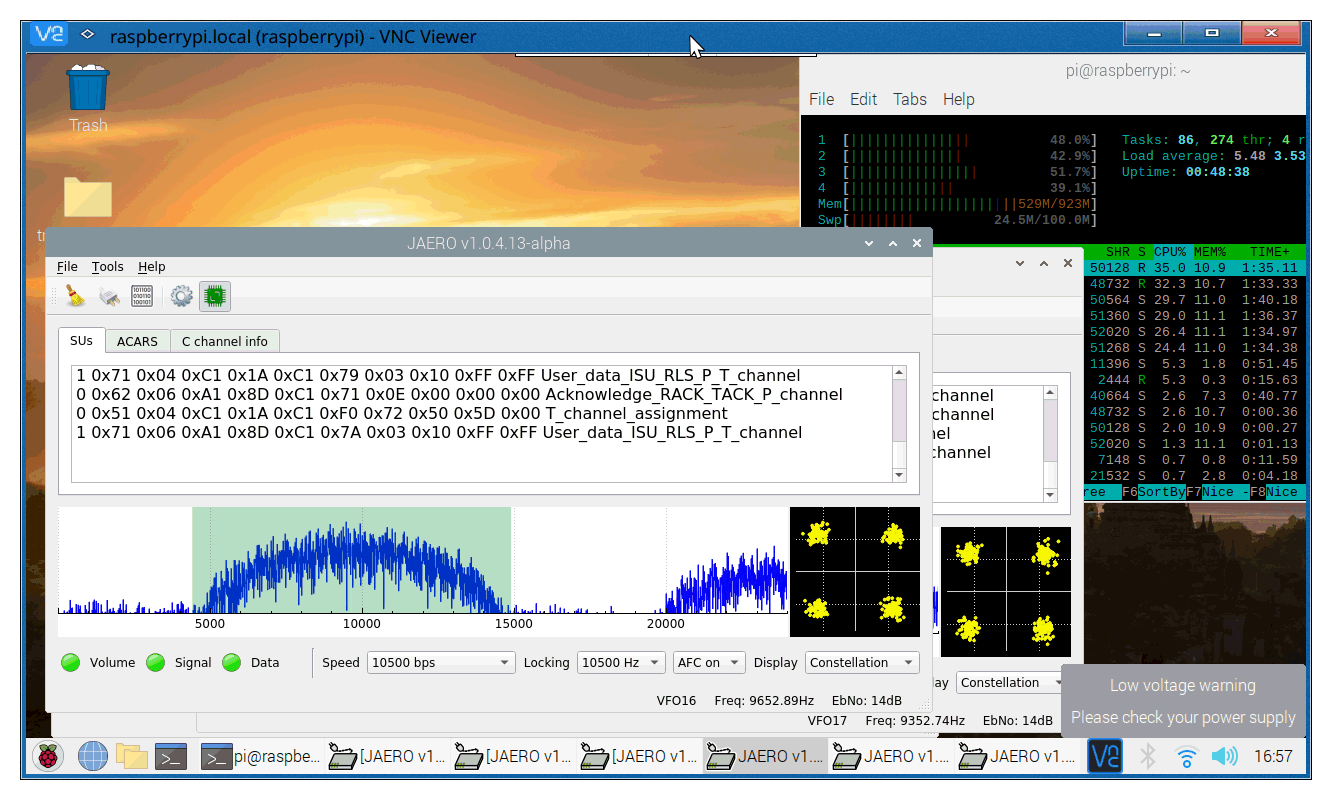The image size is (1332, 800).
Task: Switch to the pi@raspbe... terminal taskbar entry
Action: tap(261, 757)
